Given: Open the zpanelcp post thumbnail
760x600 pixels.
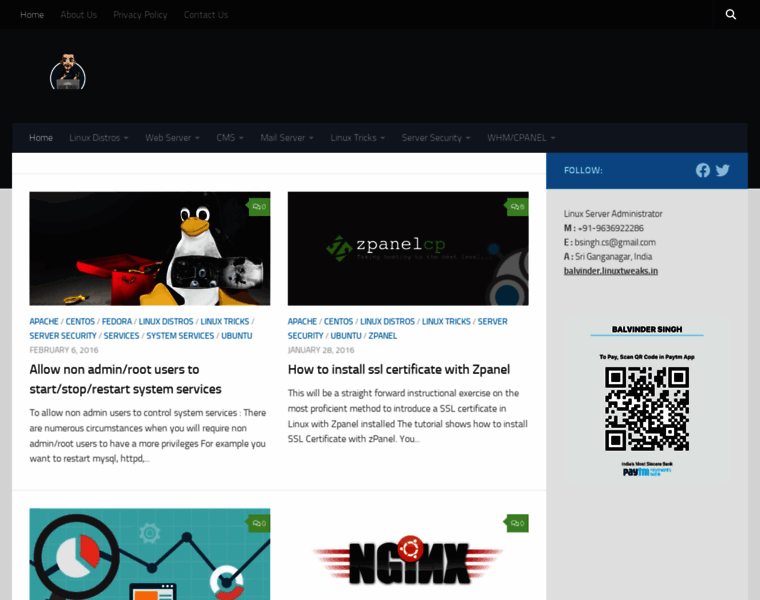Looking at the screenshot, I should point(408,249).
